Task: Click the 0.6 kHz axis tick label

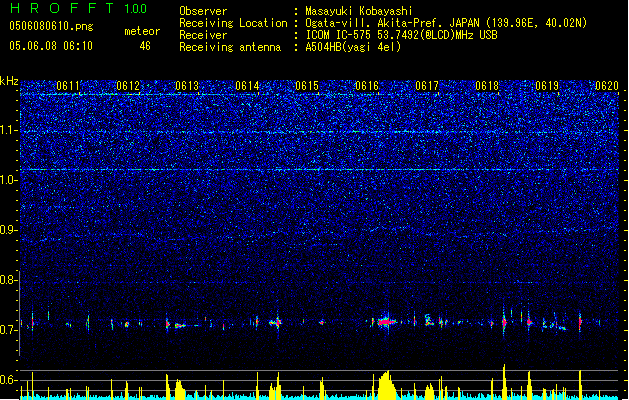Action: 8,380
